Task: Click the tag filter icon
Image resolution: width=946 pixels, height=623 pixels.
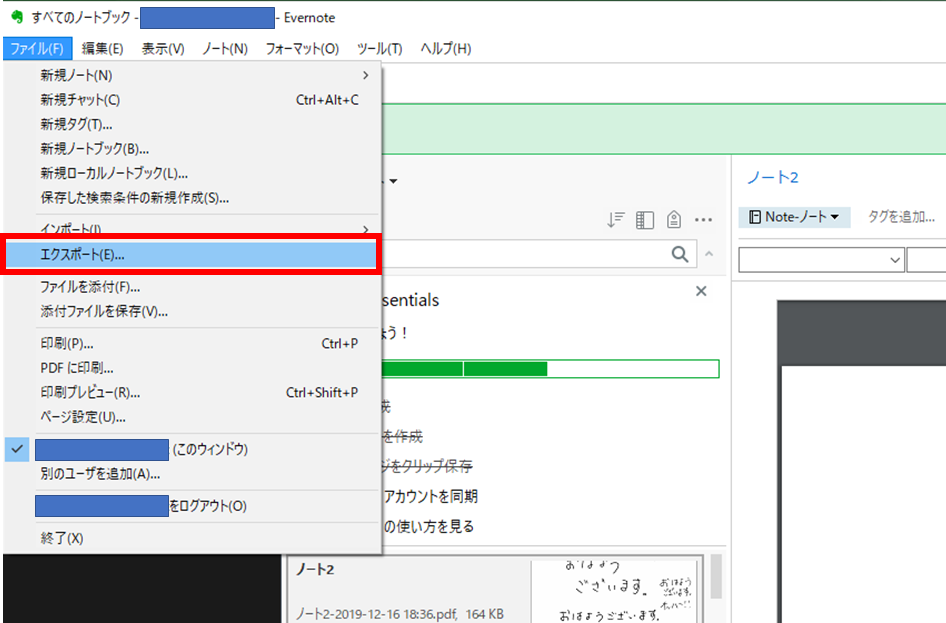Action: pyautogui.click(x=674, y=220)
